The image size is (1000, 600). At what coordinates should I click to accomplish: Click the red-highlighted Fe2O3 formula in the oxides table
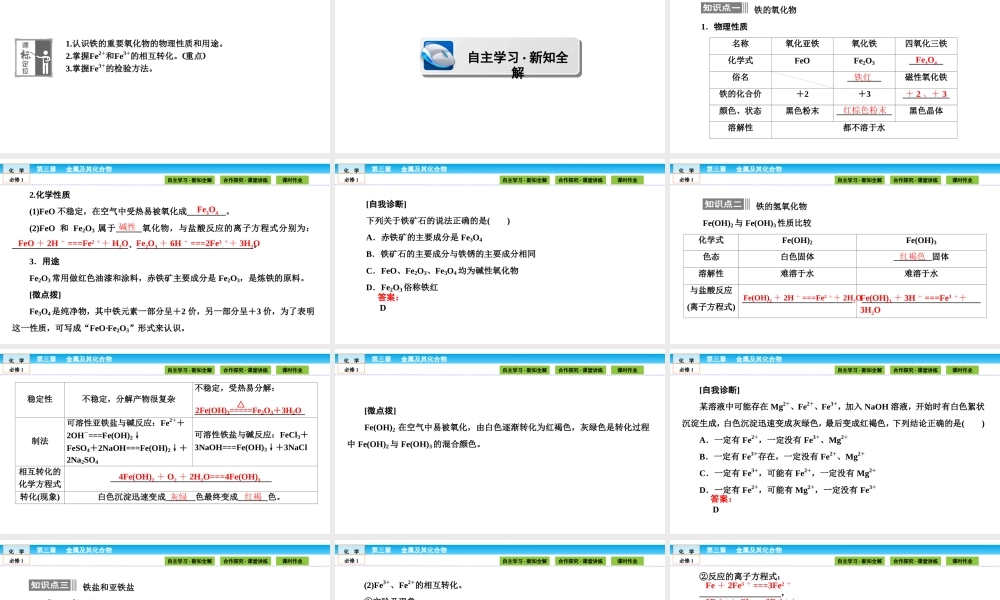(925, 60)
